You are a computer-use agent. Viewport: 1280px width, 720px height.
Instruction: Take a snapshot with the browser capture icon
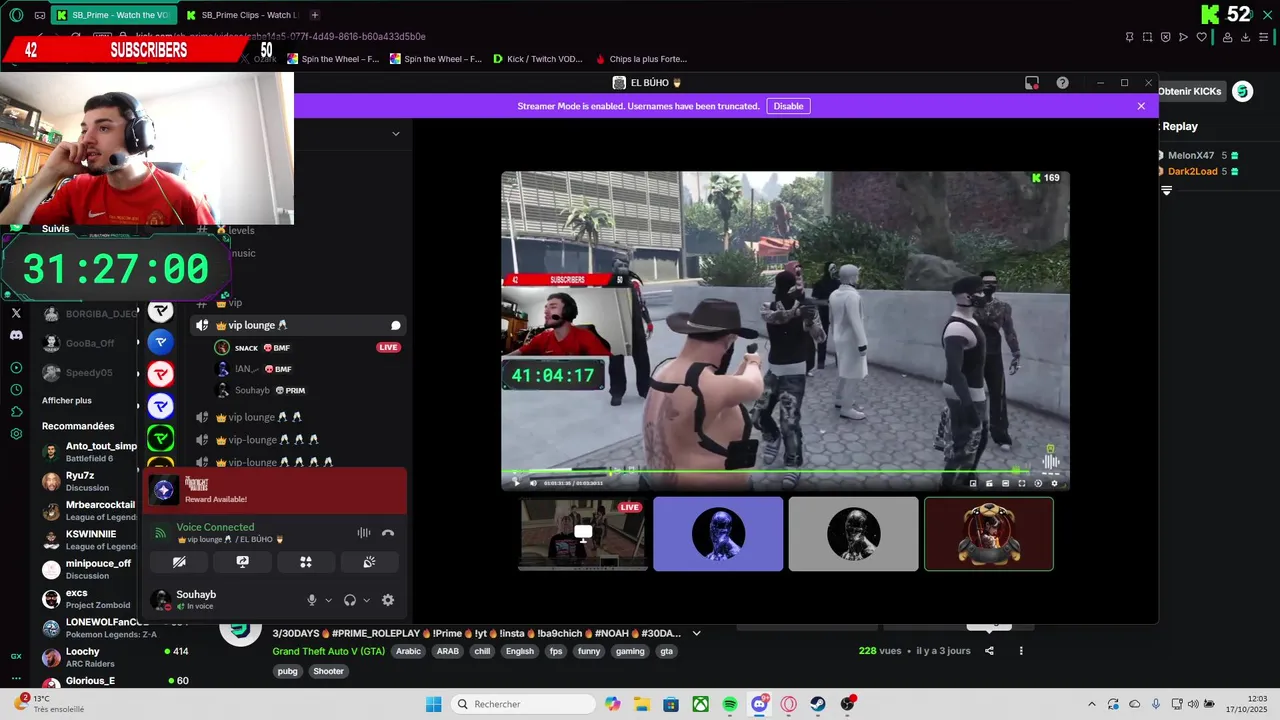(1147, 37)
